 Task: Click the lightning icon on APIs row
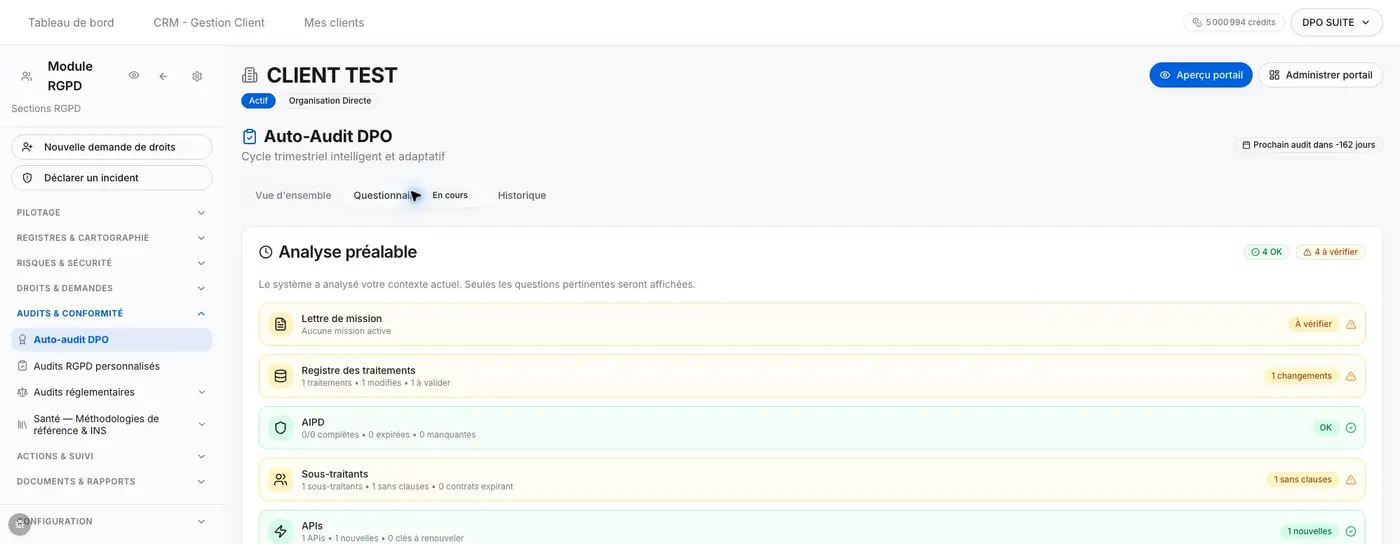tap(281, 531)
